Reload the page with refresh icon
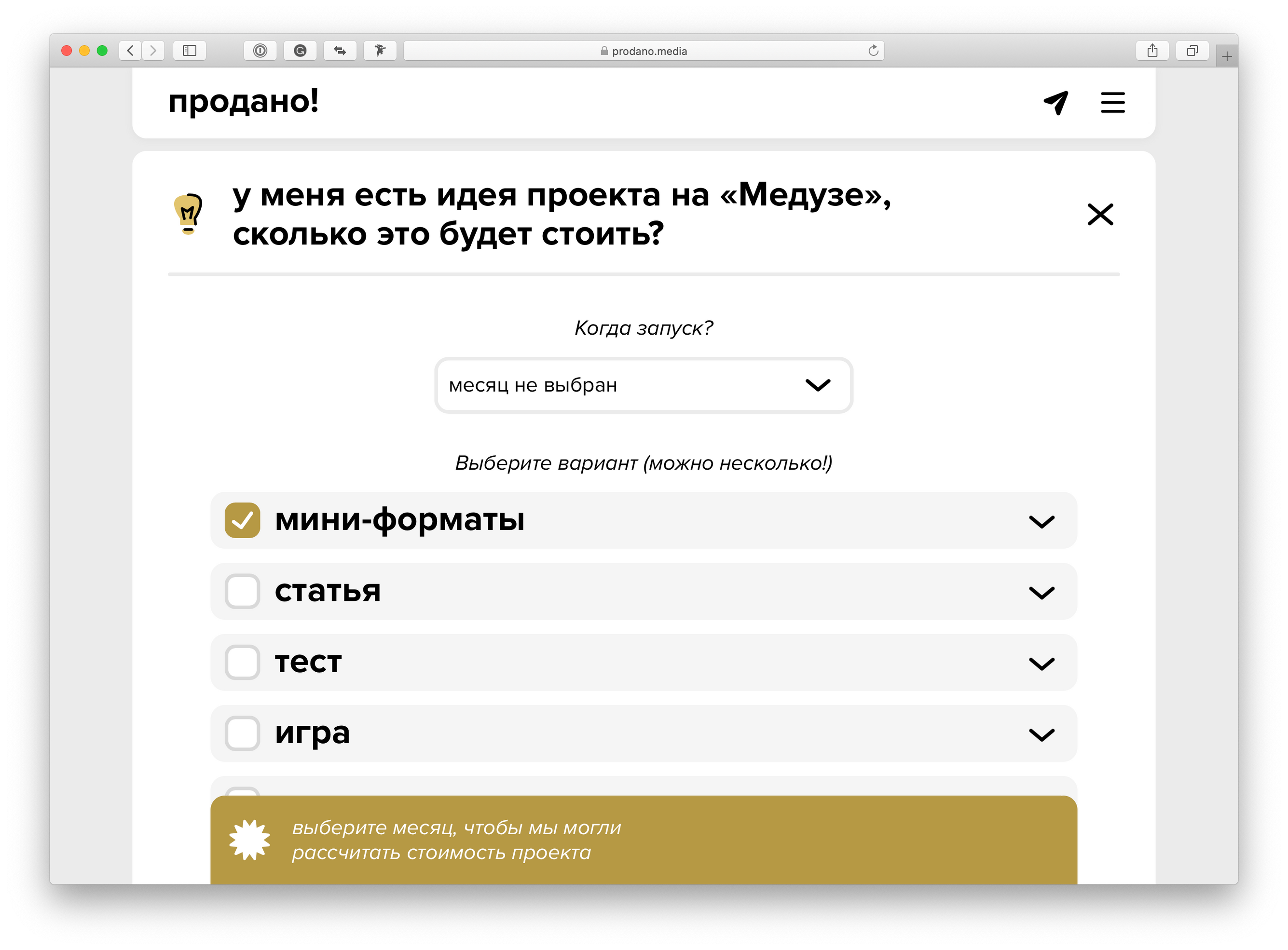Image resolution: width=1288 pixels, height=950 pixels. pos(873,51)
